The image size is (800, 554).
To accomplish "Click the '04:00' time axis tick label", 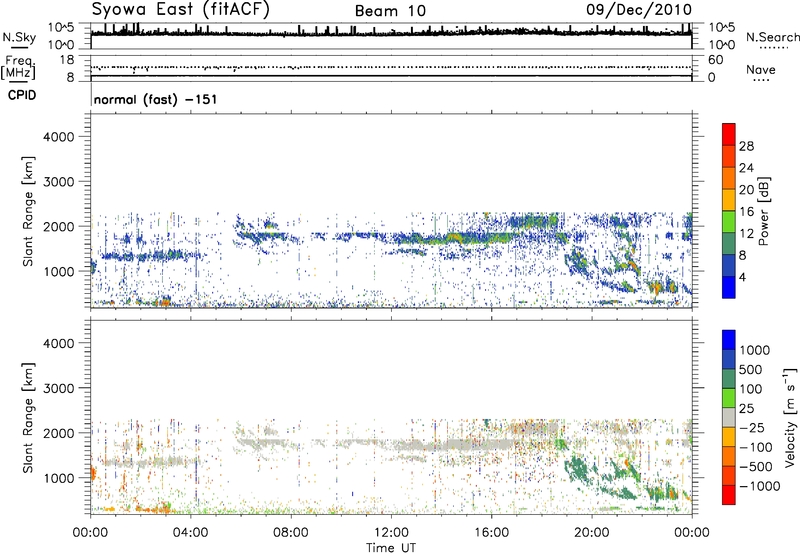I will (x=190, y=533).
